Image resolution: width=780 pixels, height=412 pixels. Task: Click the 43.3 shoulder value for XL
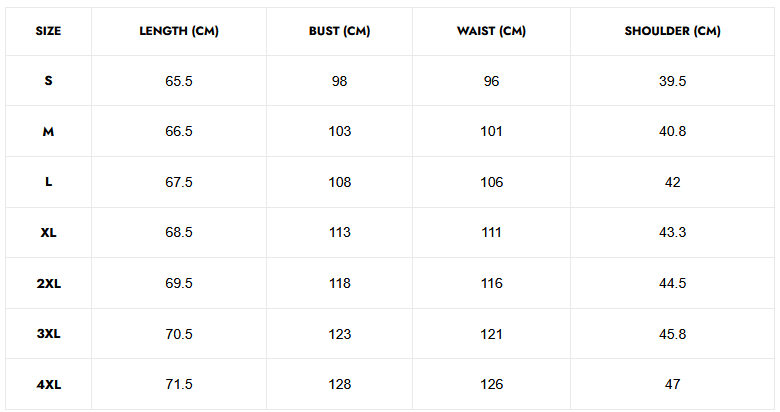pyautogui.click(x=672, y=233)
